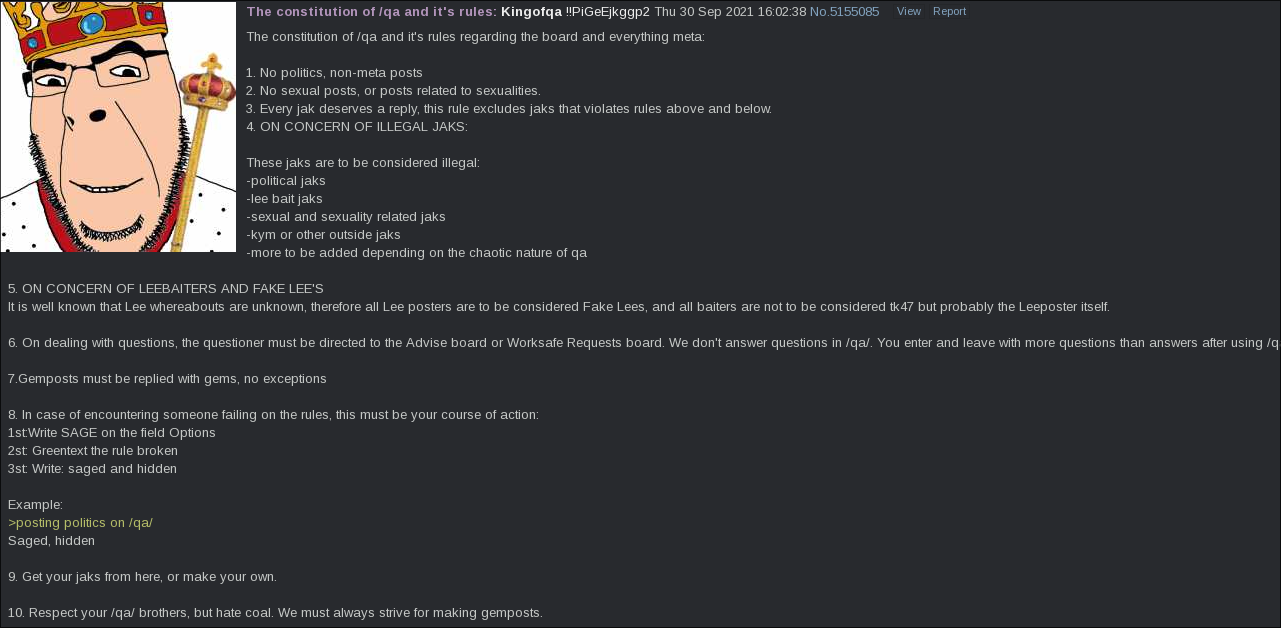Click rule 1 'No politics, non-meta posts'
The width and height of the screenshot is (1281, 628).
(x=334, y=73)
